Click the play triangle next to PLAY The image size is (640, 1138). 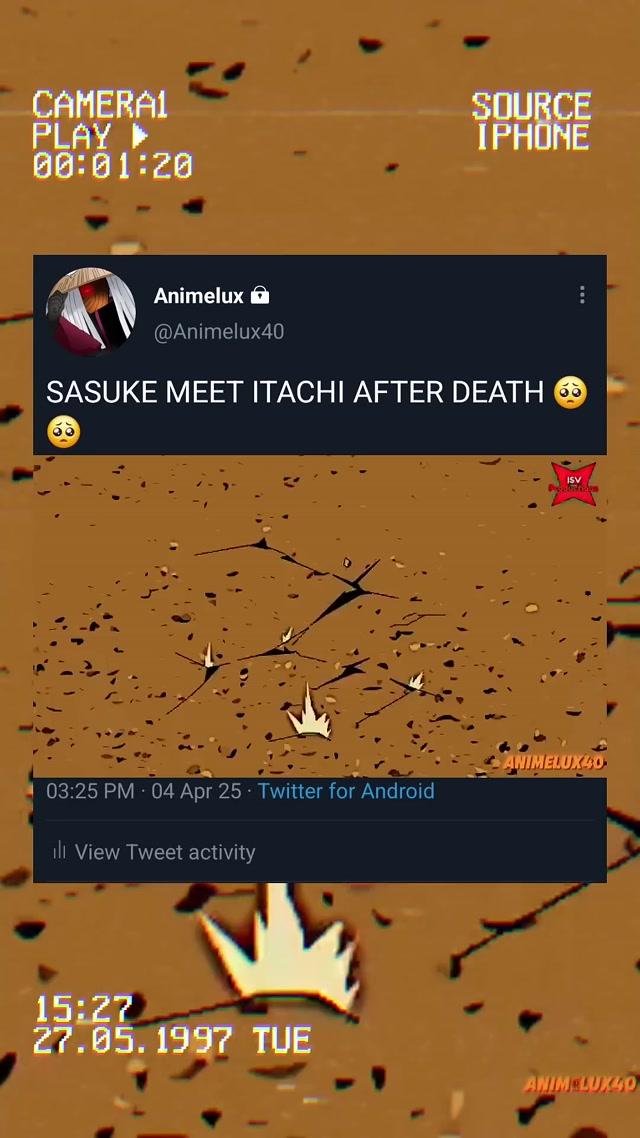[x=140, y=135]
